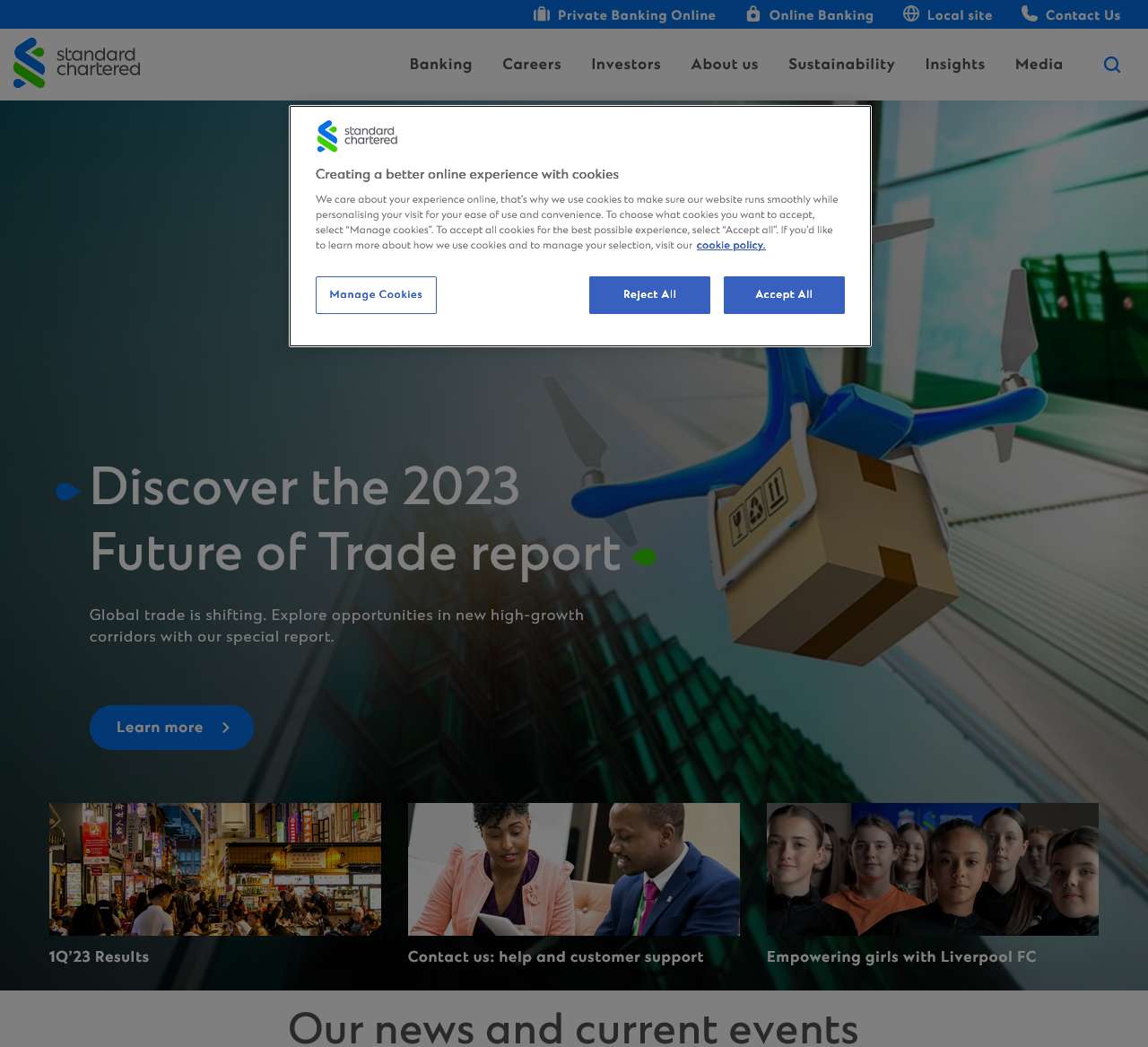
Task: Open the Liverpool FC girls thumbnail image
Action: 933,869
